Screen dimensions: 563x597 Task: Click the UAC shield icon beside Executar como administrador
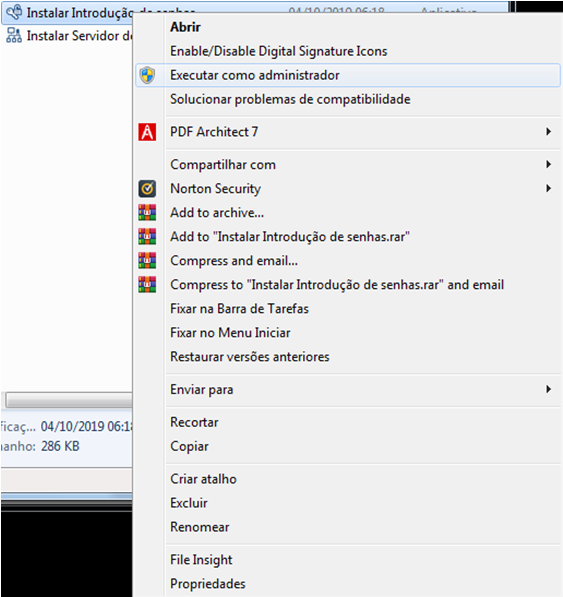[x=147, y=75]
